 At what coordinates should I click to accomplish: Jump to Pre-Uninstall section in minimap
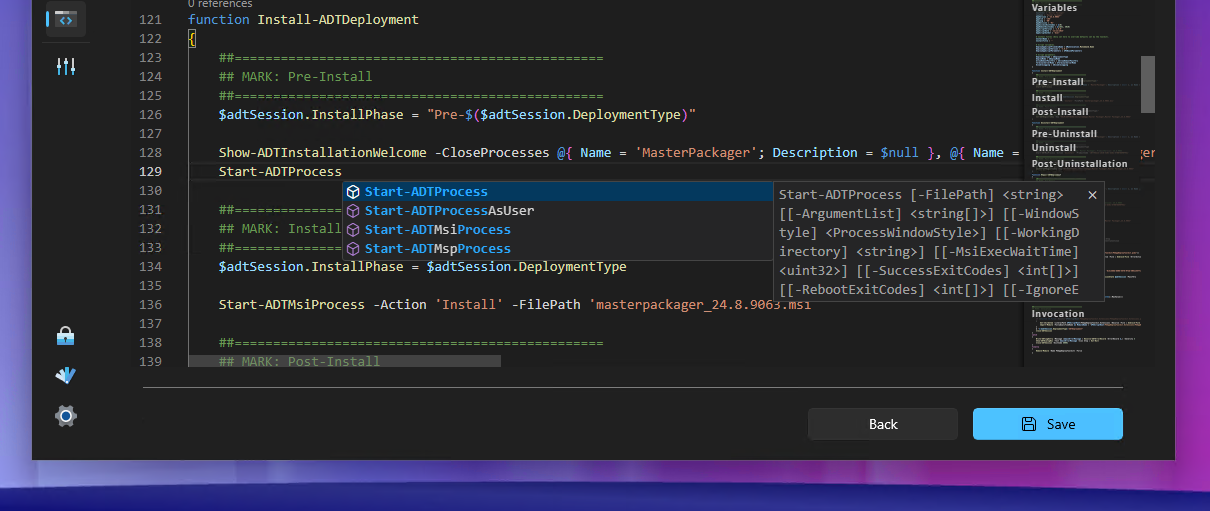(1064, 134)
